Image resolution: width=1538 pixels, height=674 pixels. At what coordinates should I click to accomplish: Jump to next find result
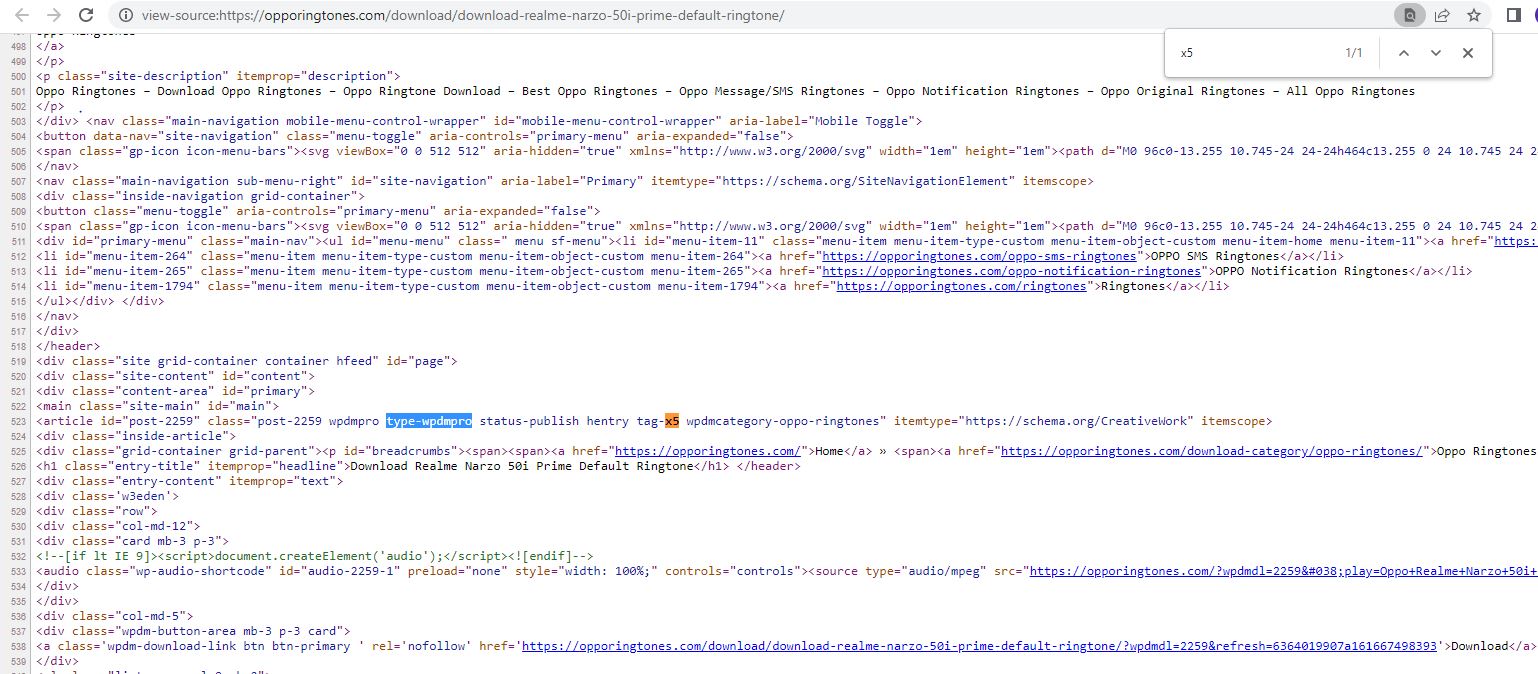click(1436, 53)
